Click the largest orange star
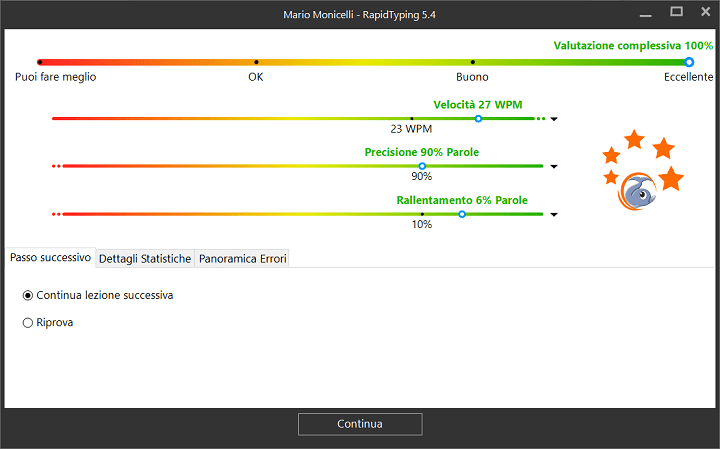The height and width of the screenshot is (449, 720). click(671, 178)
